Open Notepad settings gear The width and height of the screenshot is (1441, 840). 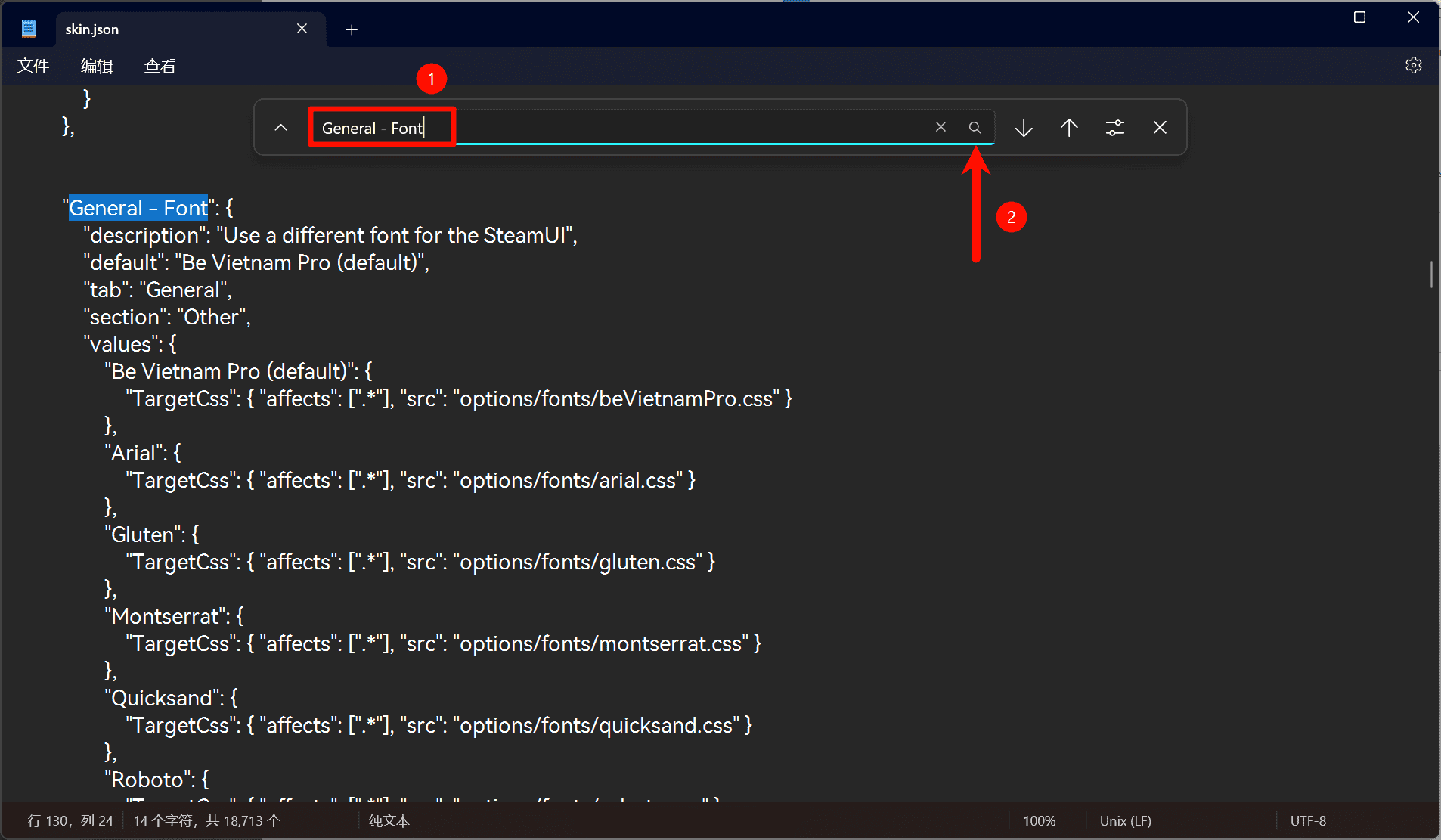pyautogui.click(x=1413, y=66)
